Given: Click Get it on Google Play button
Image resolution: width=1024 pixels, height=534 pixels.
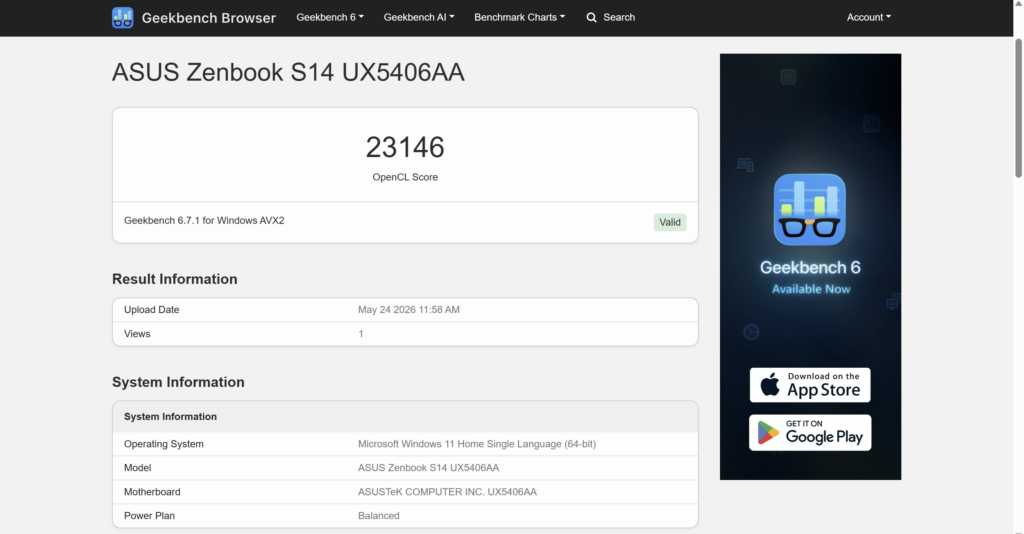Looking at the screenshot, I should point(810,433).
